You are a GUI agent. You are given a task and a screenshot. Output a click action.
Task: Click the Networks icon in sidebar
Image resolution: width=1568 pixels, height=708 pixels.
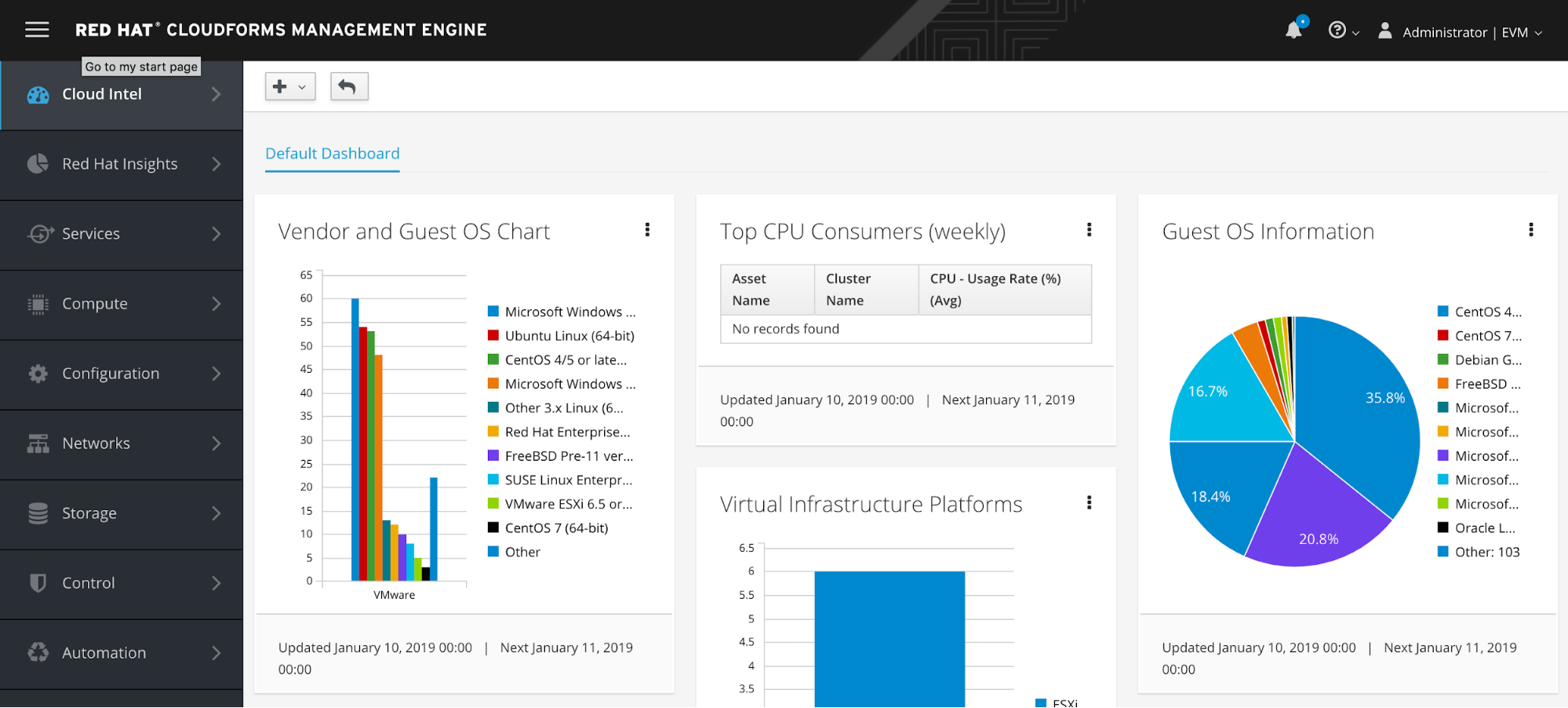[38, 443]
